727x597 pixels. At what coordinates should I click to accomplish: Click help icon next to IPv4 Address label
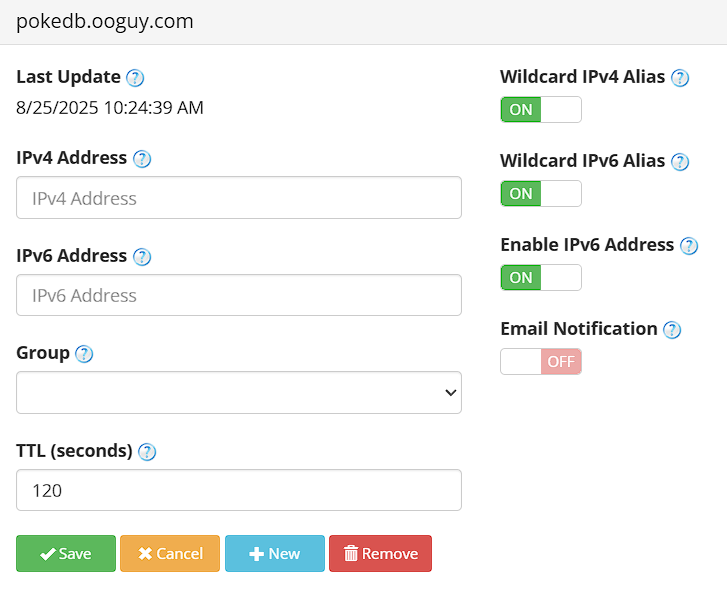pyautogui.click(x=142, y=159)
